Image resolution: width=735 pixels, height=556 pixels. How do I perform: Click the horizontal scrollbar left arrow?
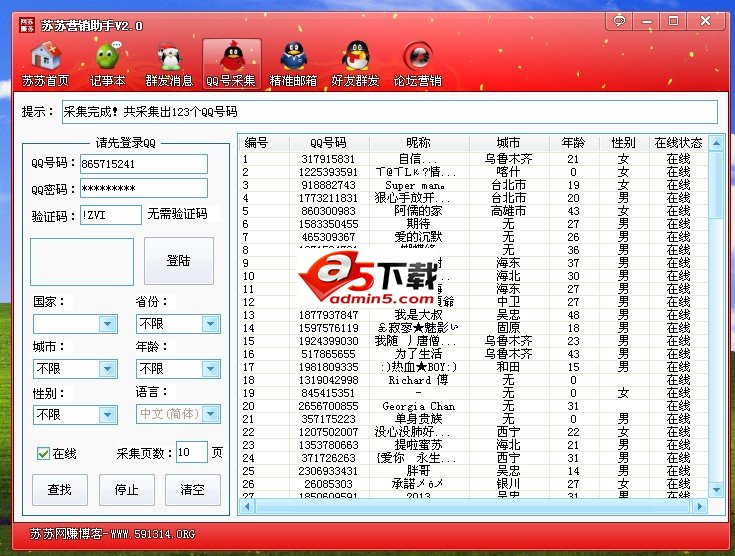coord(247,506)
